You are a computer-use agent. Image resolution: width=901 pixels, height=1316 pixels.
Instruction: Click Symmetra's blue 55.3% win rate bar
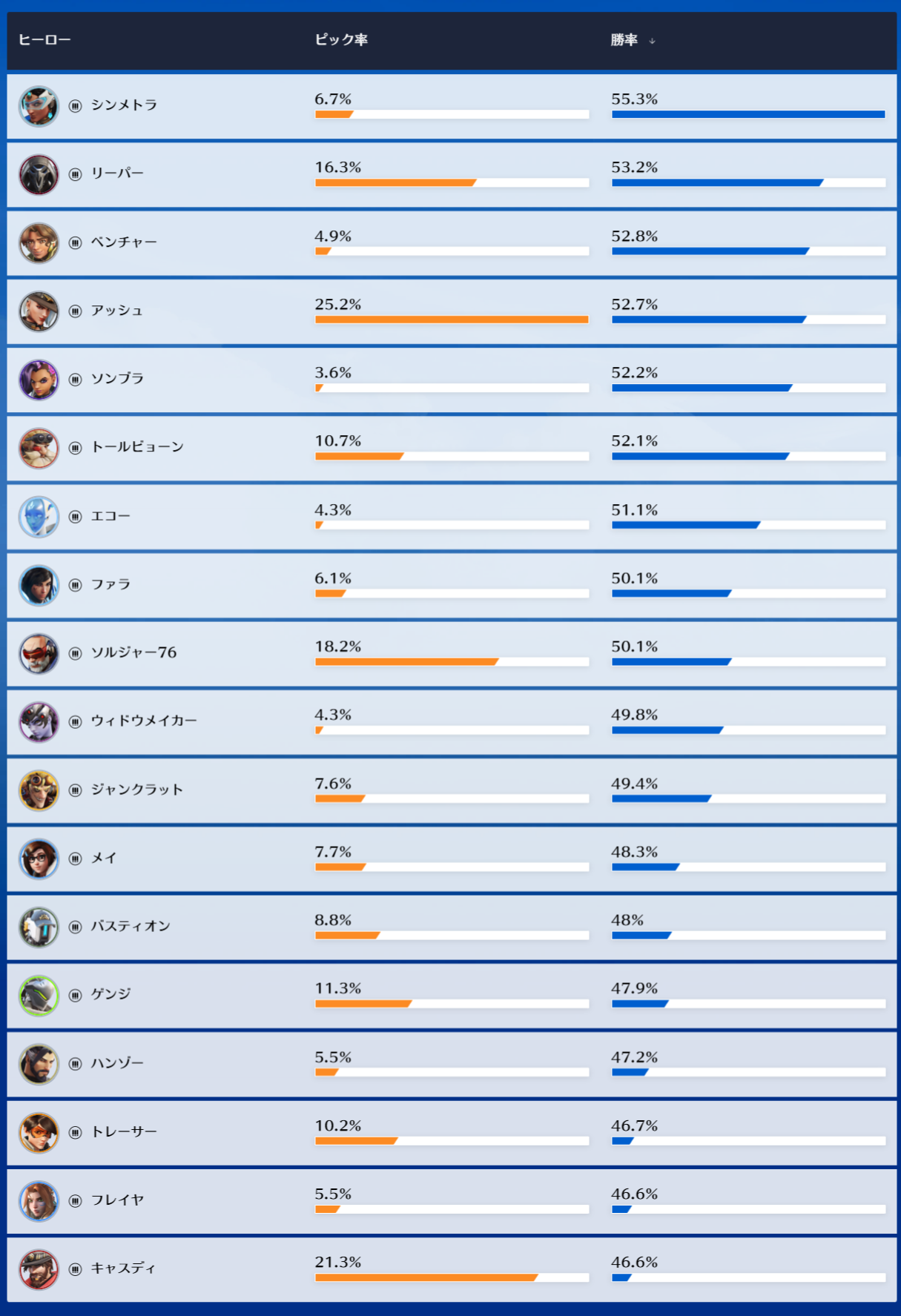coord(747,114)
